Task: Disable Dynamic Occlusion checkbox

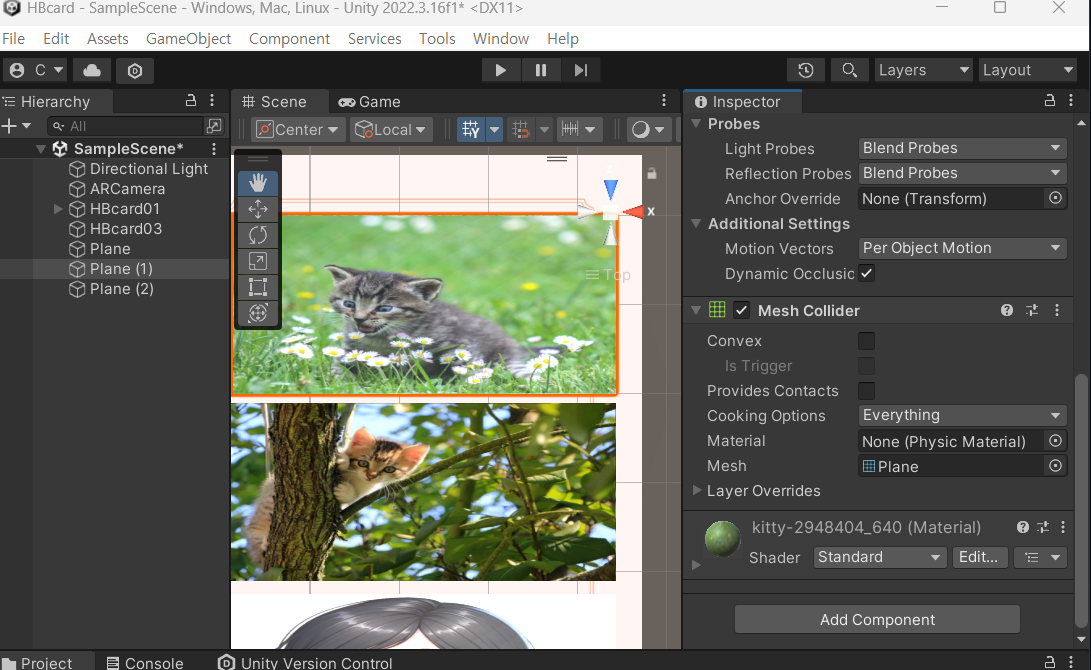Action: (x=866, y=273)
